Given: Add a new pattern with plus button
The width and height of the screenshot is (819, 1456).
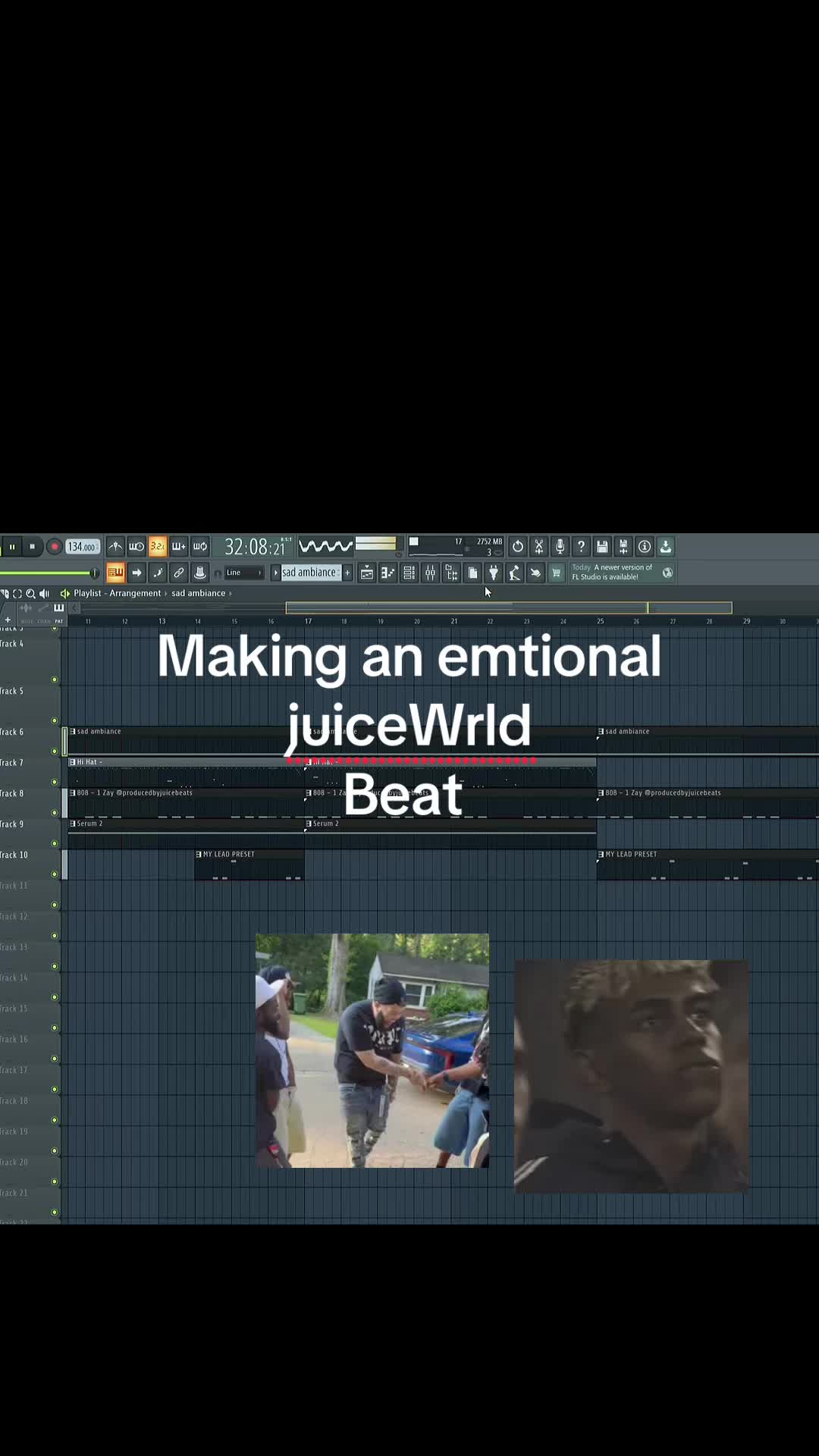Looking at the screenshot, I should point(348,573).
